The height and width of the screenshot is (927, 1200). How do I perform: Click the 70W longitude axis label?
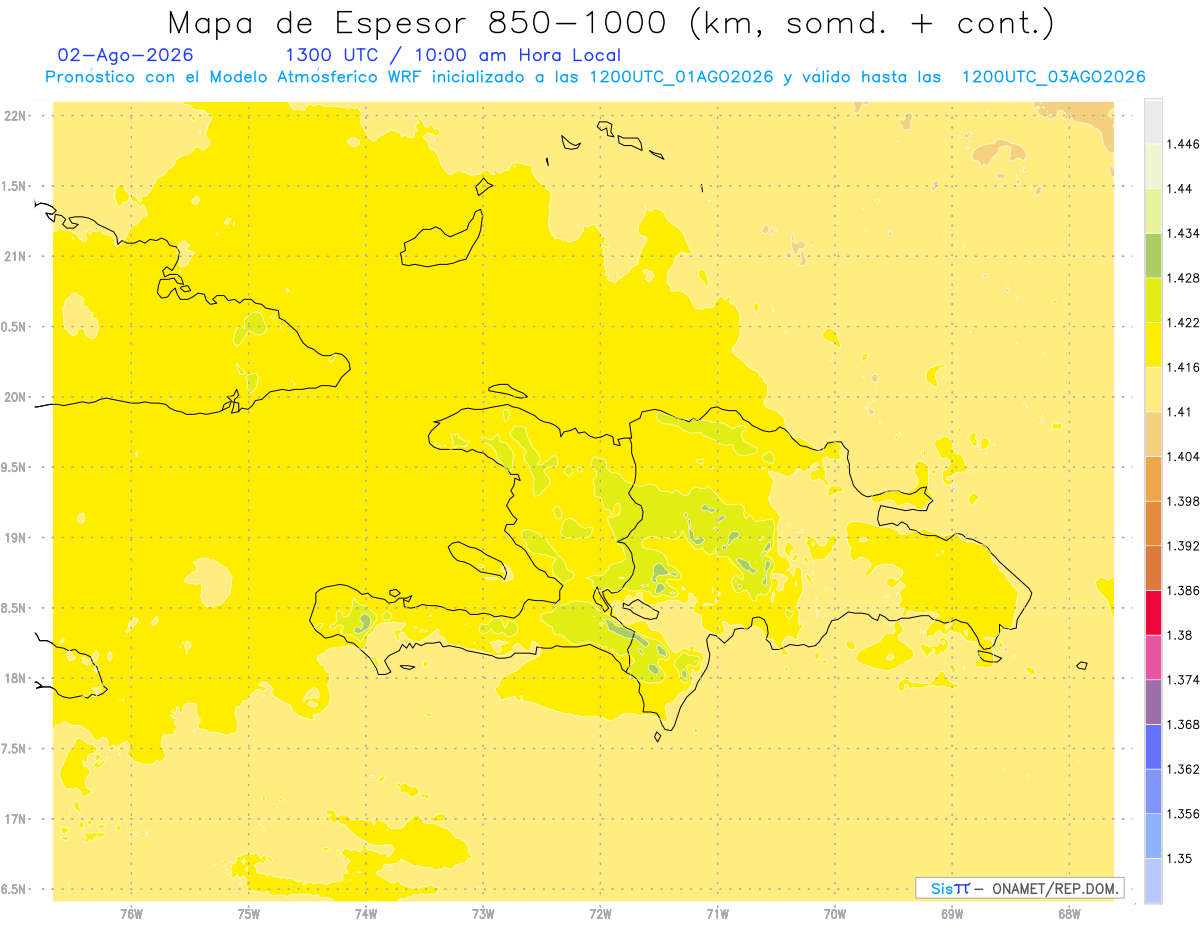[834, 913]
